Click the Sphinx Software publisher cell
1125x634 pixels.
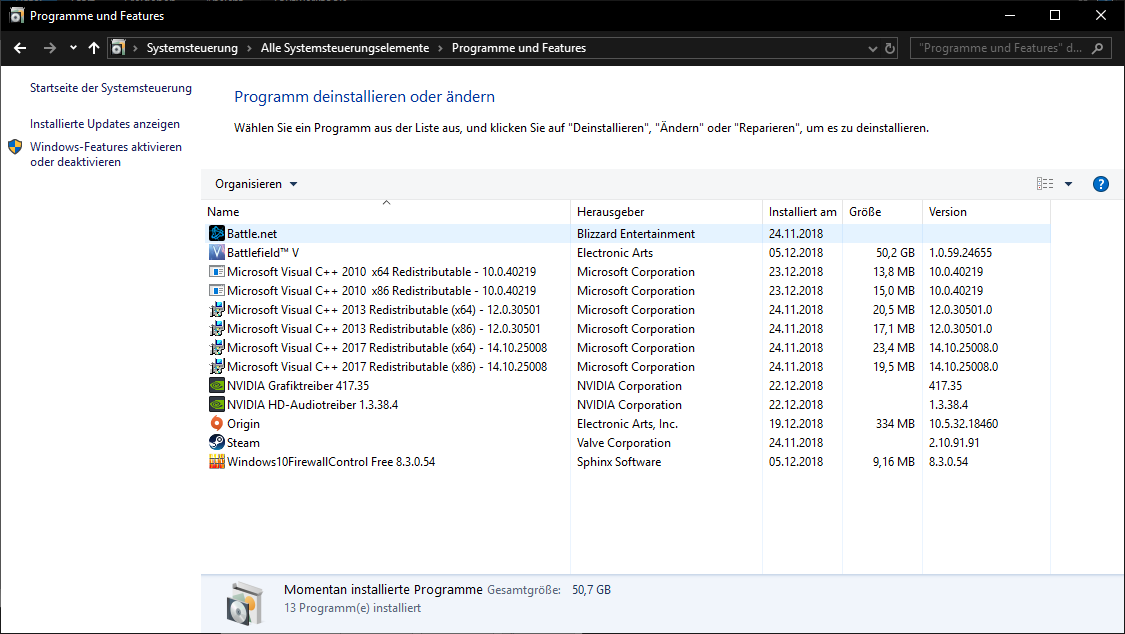click(619, 462)
